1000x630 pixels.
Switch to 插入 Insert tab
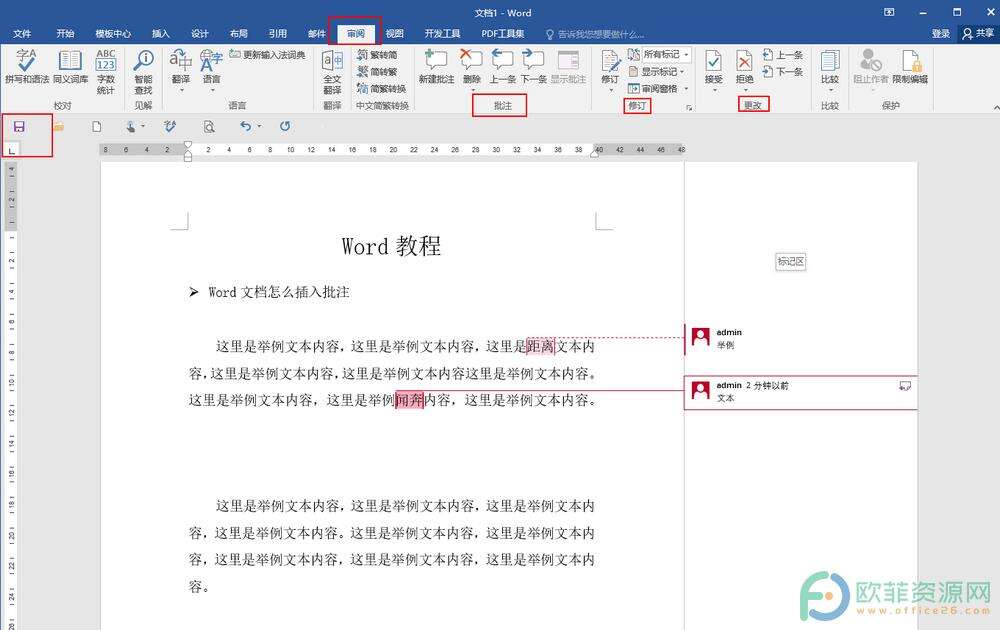161,33
